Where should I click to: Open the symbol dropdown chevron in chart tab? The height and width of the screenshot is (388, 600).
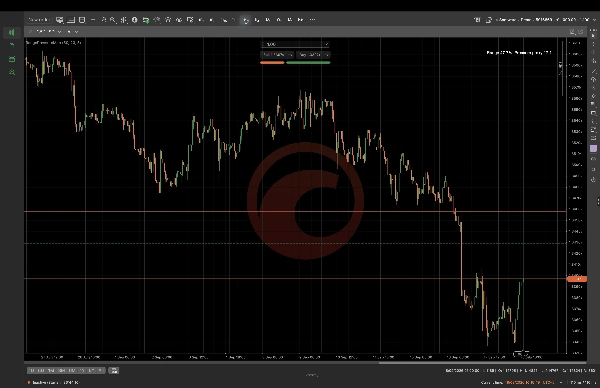[x=59, y=31]
